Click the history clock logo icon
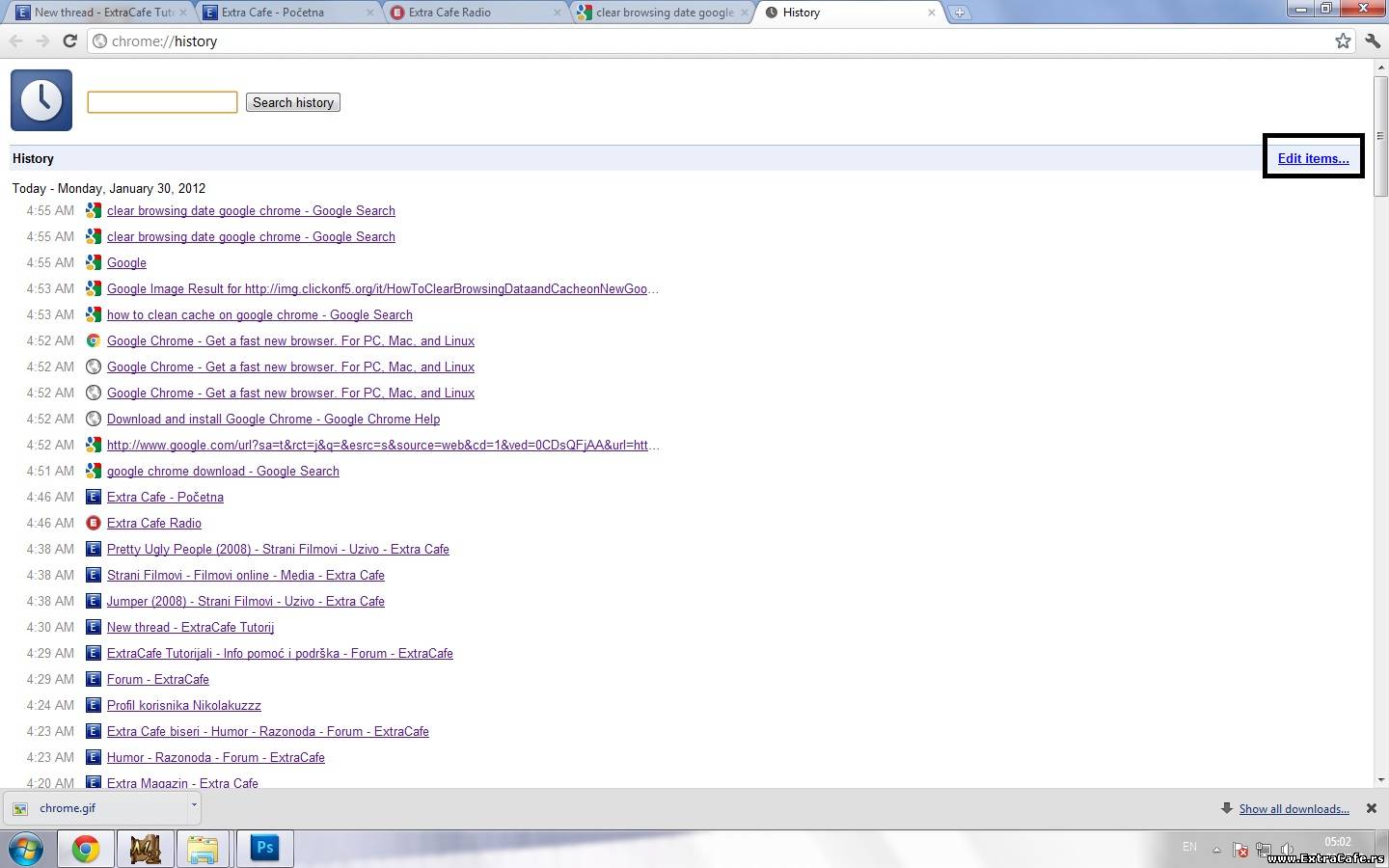Screen dimensions: 1389x868 [x=41, y=100]
